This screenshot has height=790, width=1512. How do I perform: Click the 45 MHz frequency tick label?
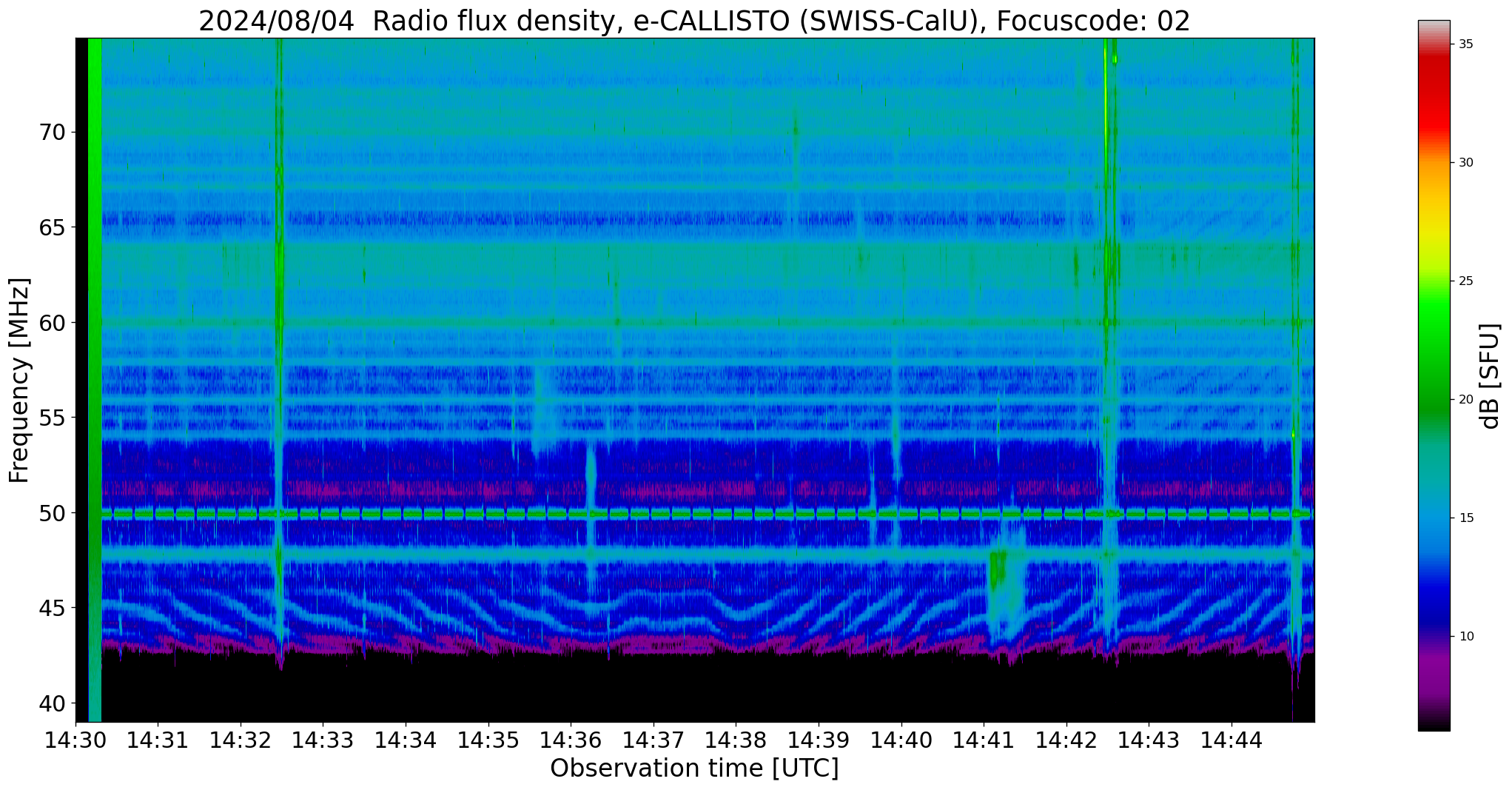52,608
